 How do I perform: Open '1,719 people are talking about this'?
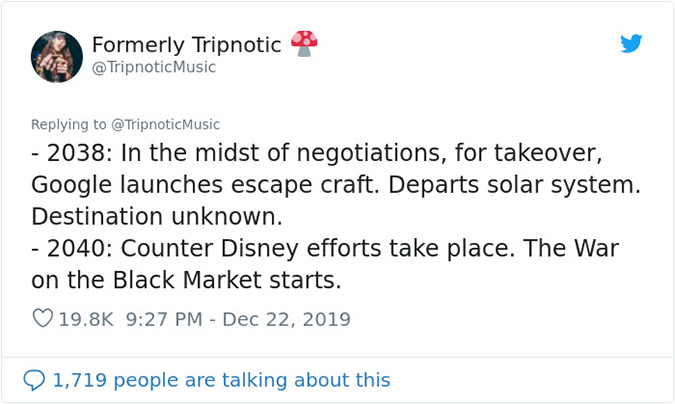(221, 381)
